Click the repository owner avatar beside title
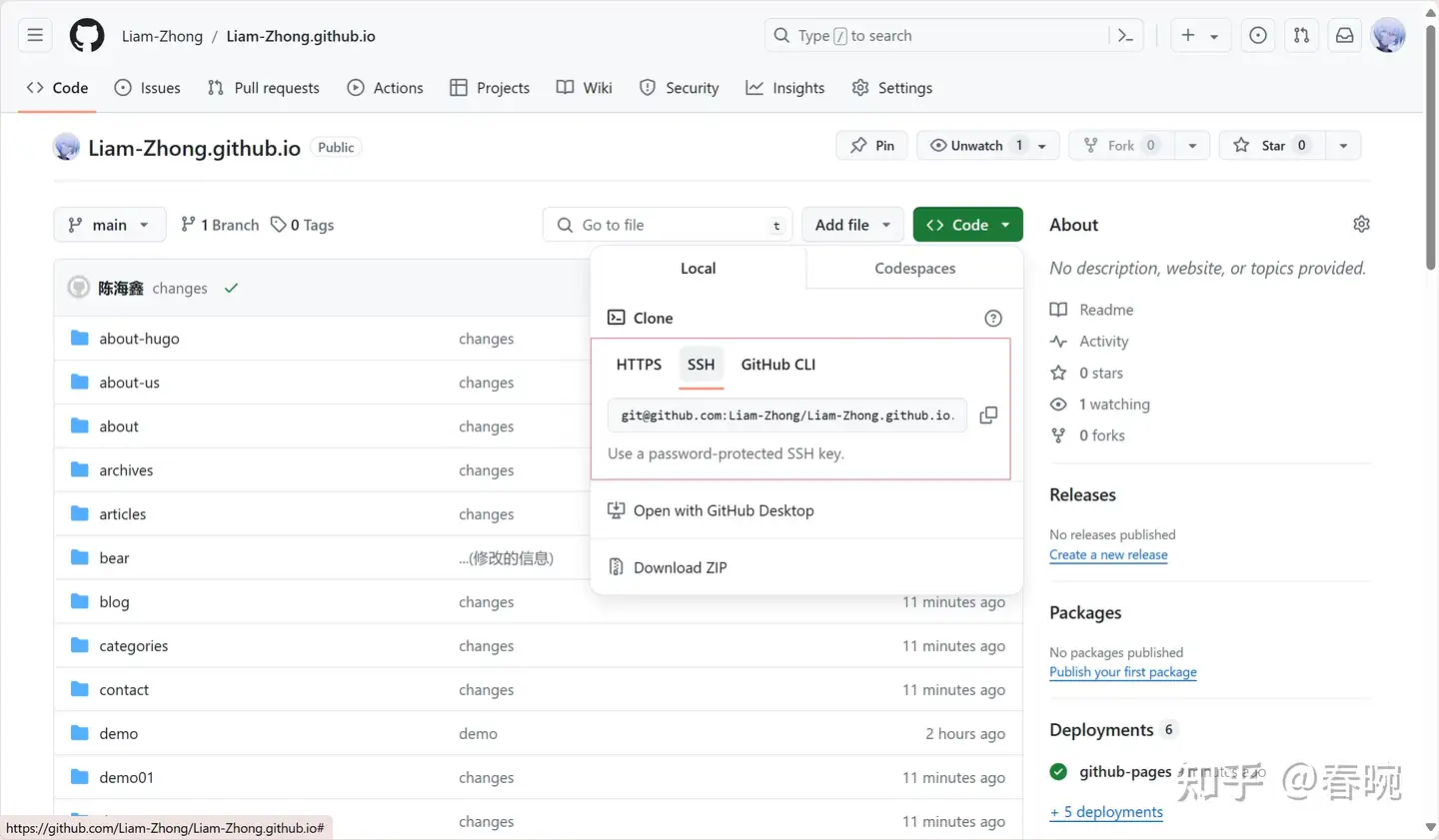1439x840 pixels. [x=66, y=147]
